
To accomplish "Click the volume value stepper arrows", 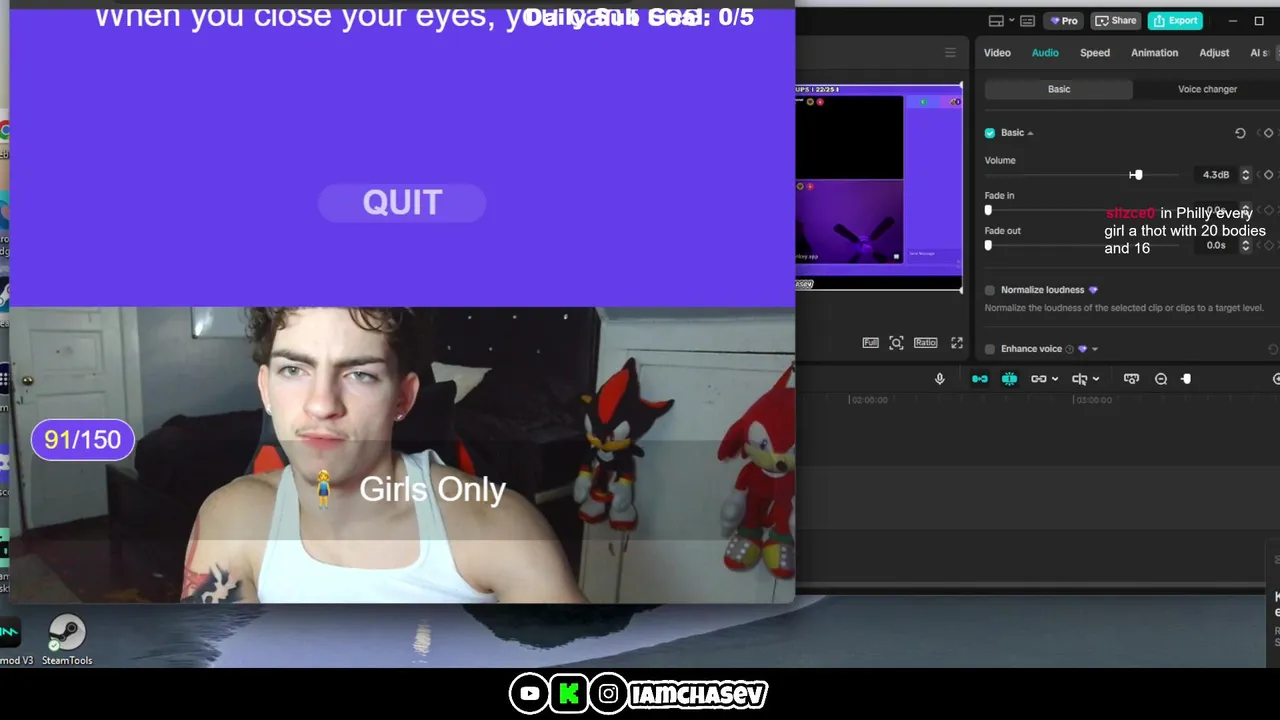I will (x=1245, y=175).
